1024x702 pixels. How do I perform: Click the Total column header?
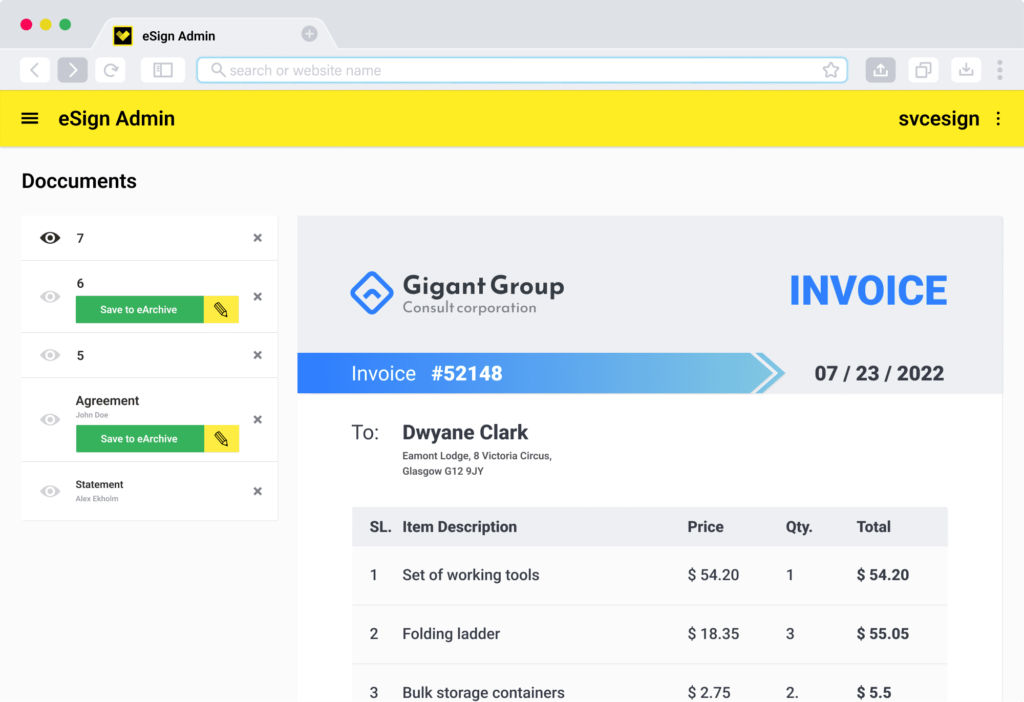coord(873,527)
